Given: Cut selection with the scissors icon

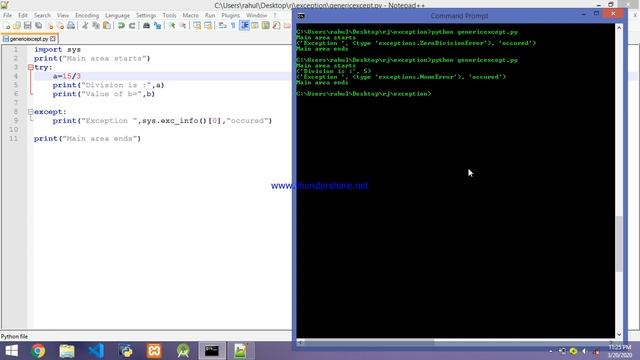Looking at the screenshot, I should point(85,26).
